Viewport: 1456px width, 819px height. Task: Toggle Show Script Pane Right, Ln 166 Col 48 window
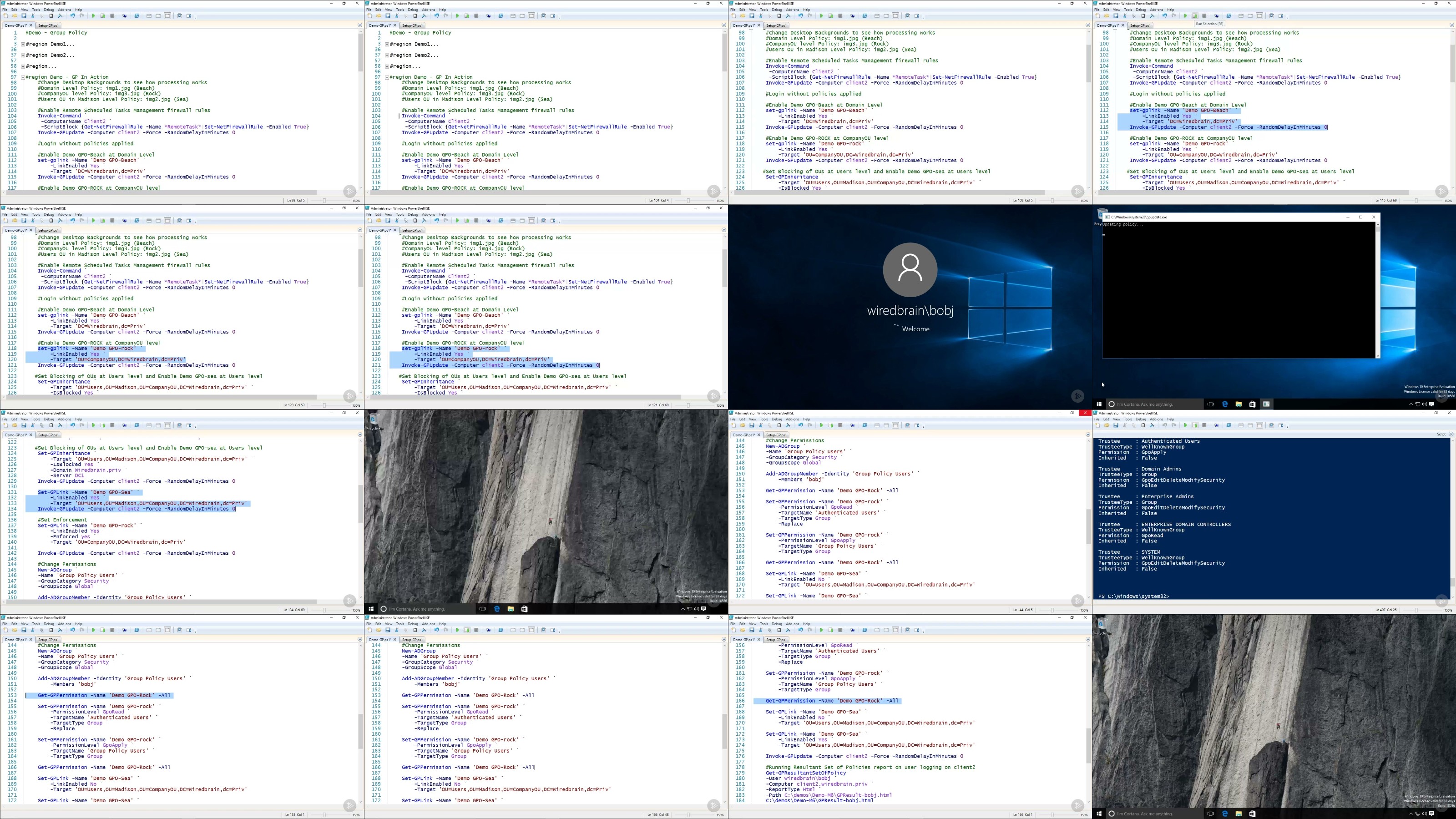[522, 630]
